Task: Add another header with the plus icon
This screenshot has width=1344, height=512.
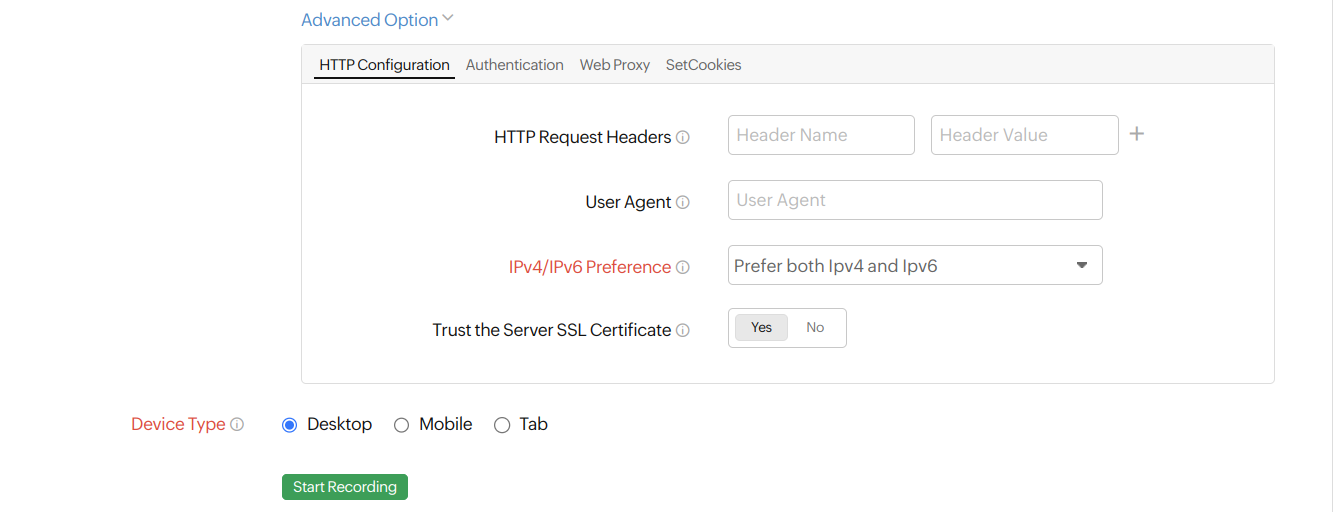Action: [1136, 134]
